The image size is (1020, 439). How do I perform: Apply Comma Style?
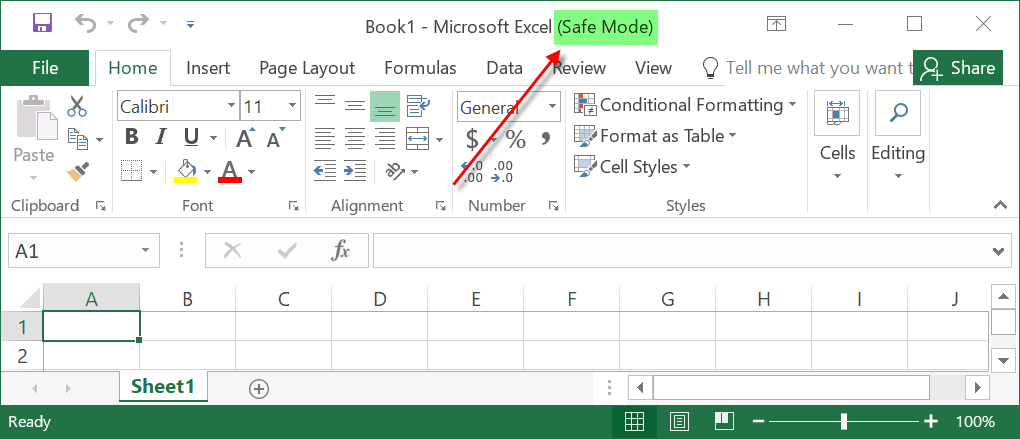[545, 139]
